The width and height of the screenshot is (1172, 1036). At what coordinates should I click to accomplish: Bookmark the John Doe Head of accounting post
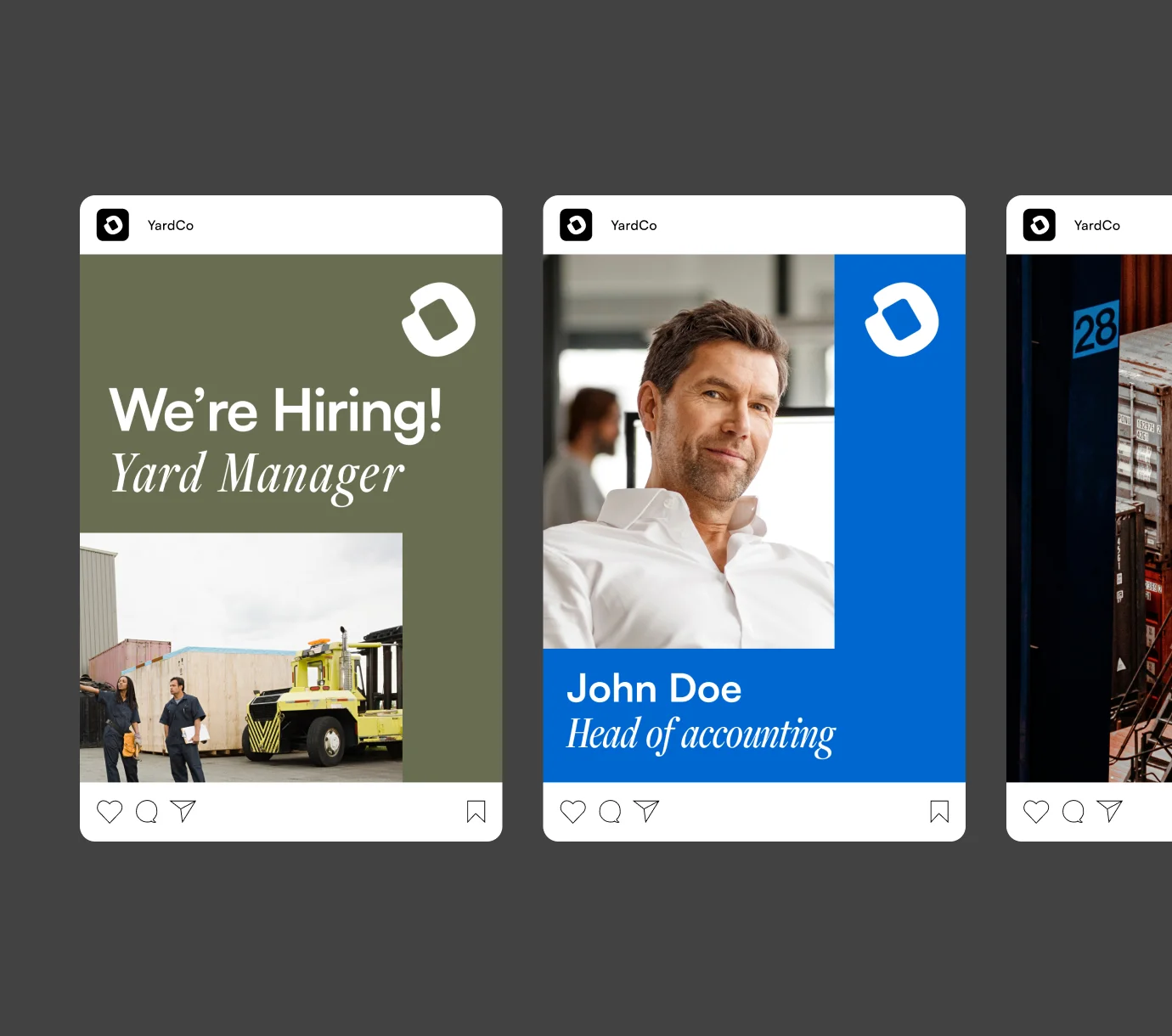939,812
